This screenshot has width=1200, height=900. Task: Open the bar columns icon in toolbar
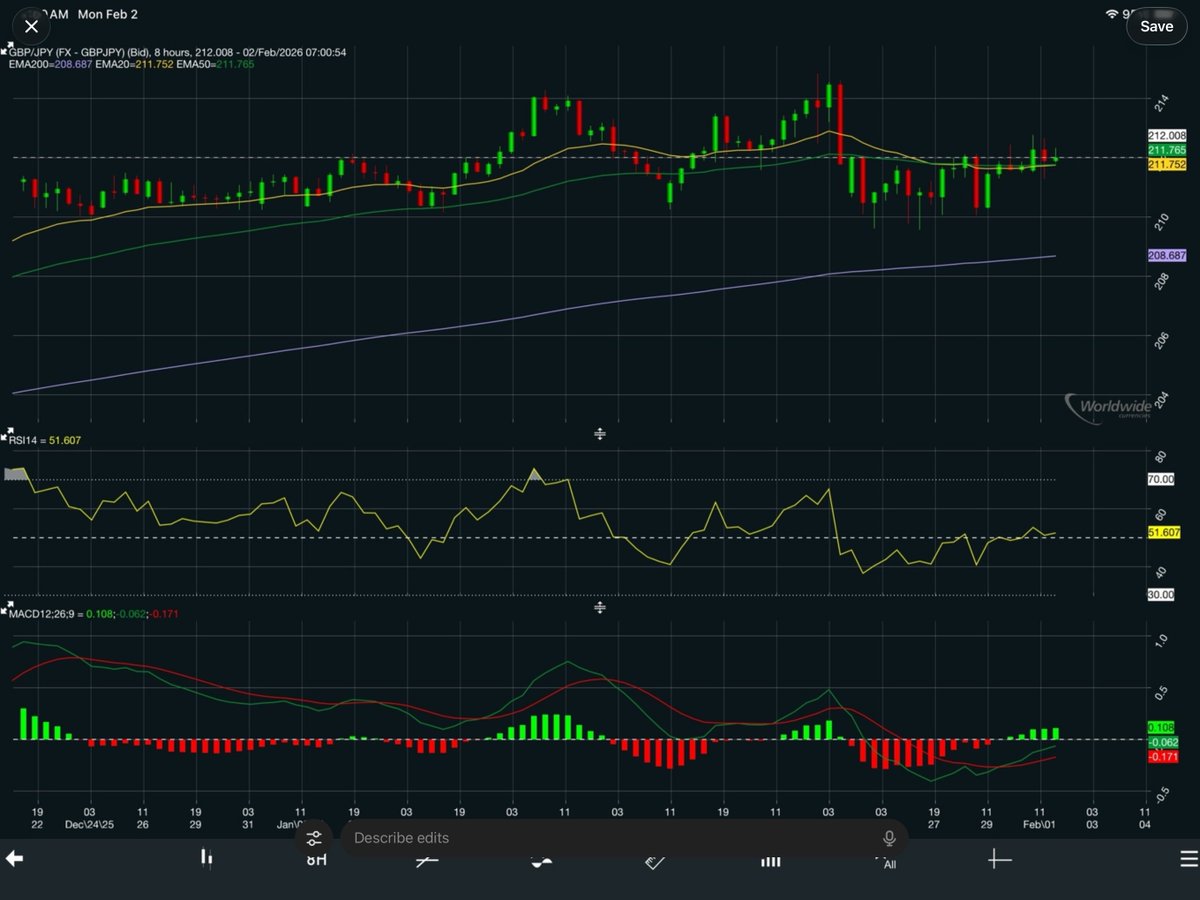click(x=770, y=860)
